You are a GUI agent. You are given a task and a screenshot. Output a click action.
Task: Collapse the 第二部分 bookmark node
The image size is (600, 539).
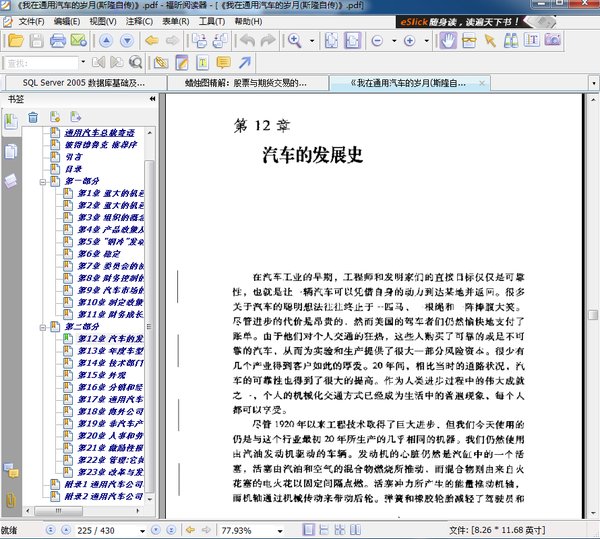tap(42, 326)
